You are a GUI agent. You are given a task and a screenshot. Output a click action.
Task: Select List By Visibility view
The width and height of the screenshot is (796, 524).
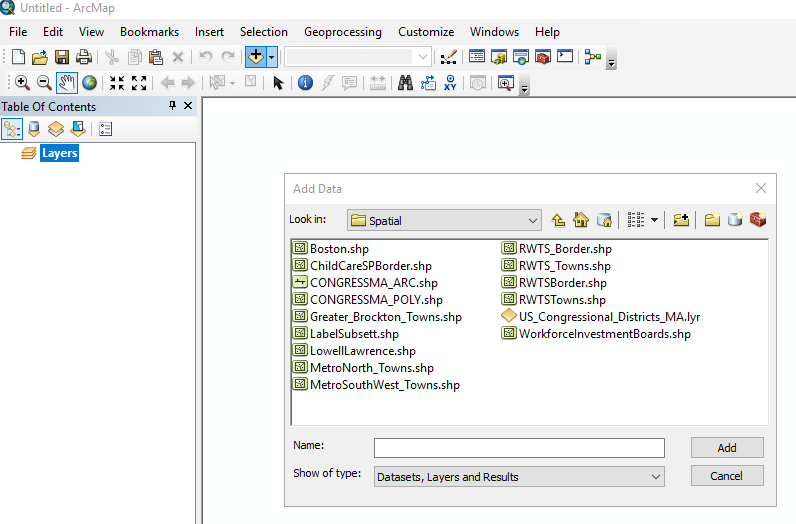56,129
